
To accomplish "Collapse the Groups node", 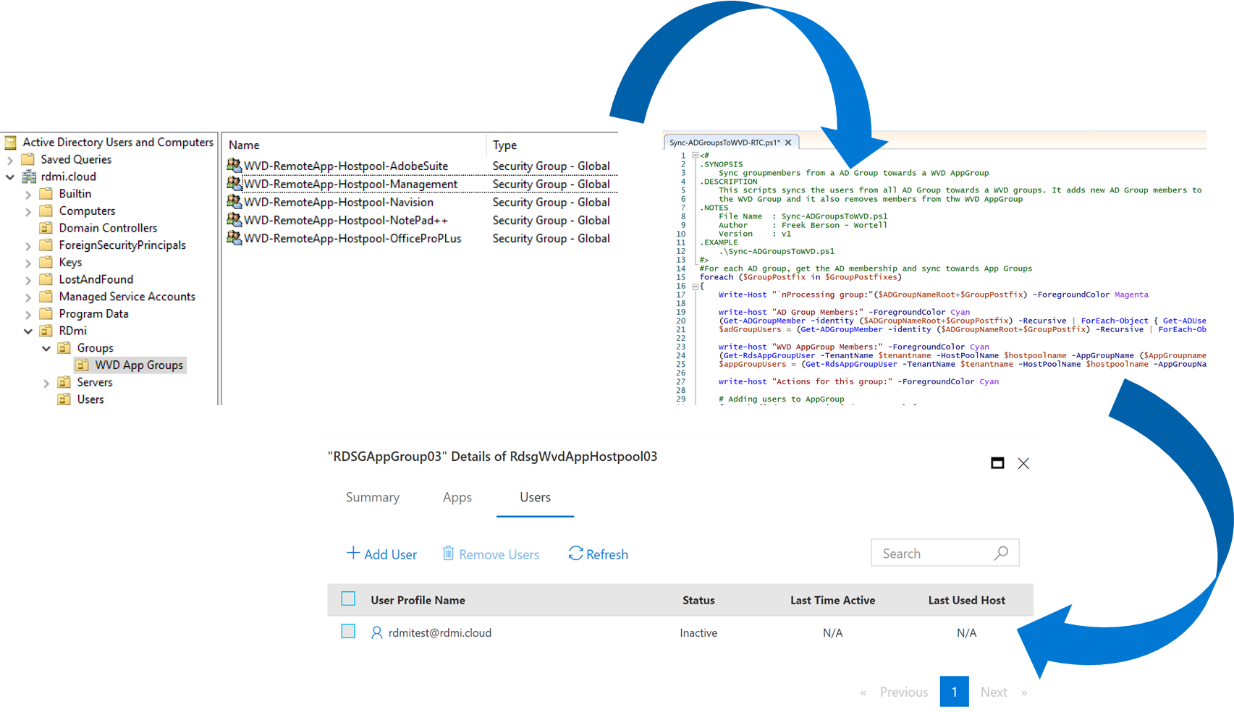I will (46, 348).
